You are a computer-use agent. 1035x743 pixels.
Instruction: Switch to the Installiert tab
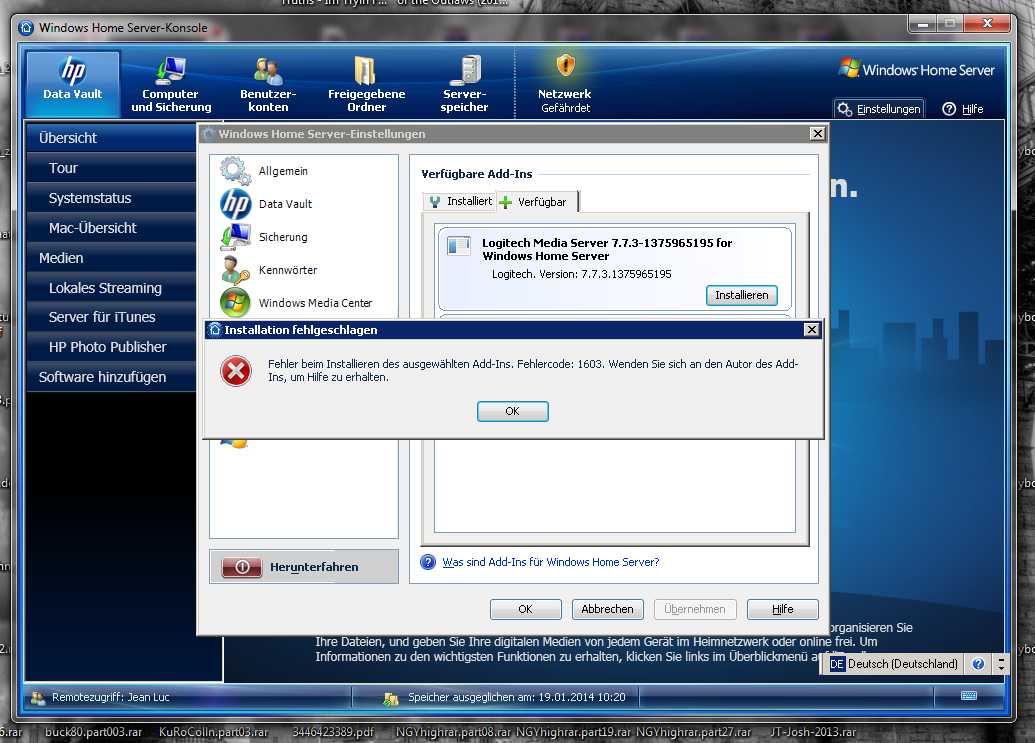[460, 202]
